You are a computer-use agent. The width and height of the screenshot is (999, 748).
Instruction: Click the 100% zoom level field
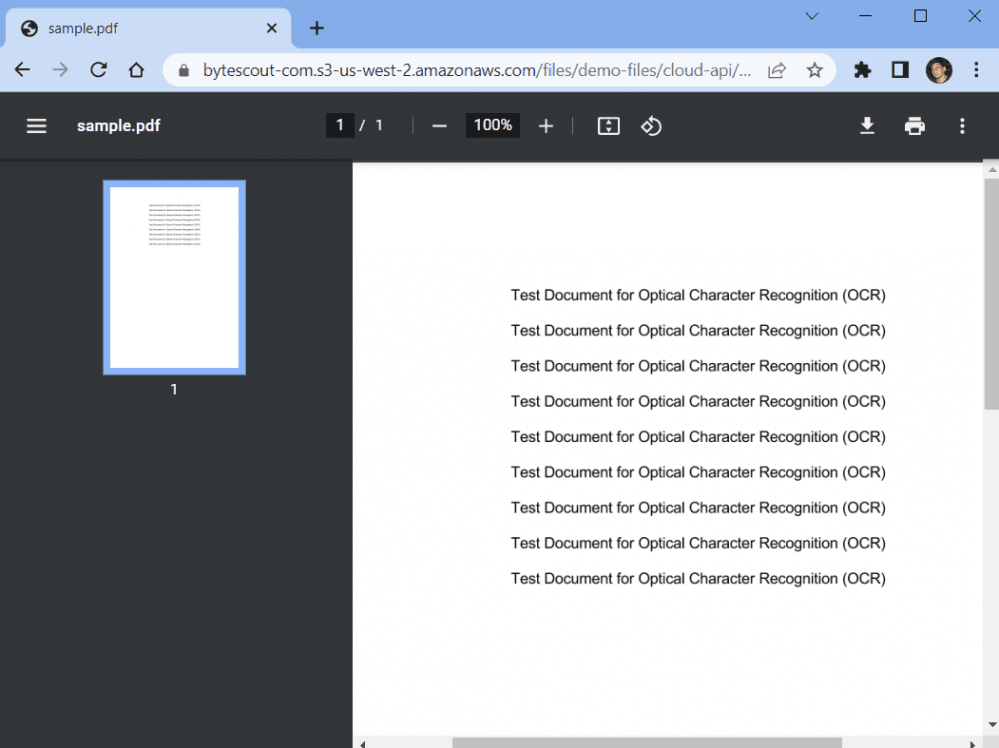[x=492, y=126]
